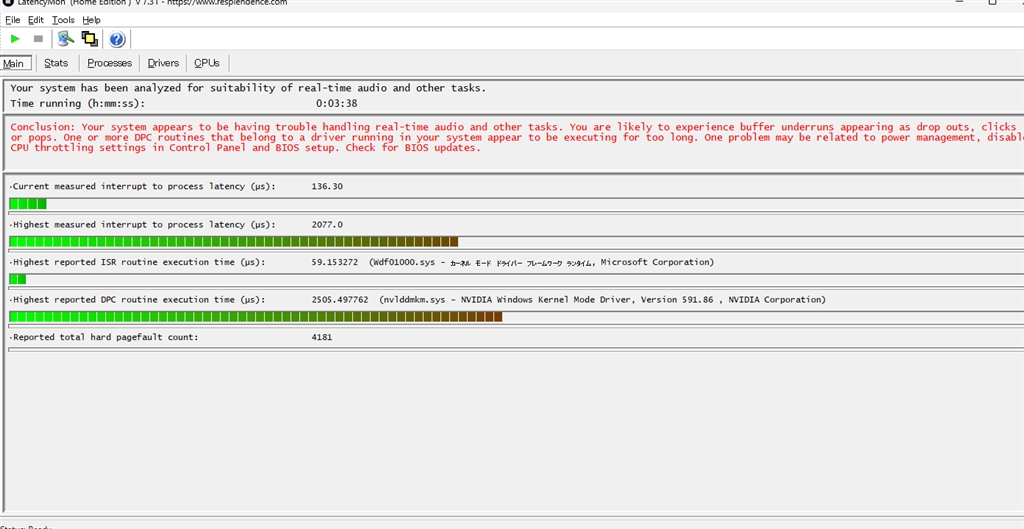Click the 'Your system has been analyzed' message

pyautogui.click(x=248, y=88)
